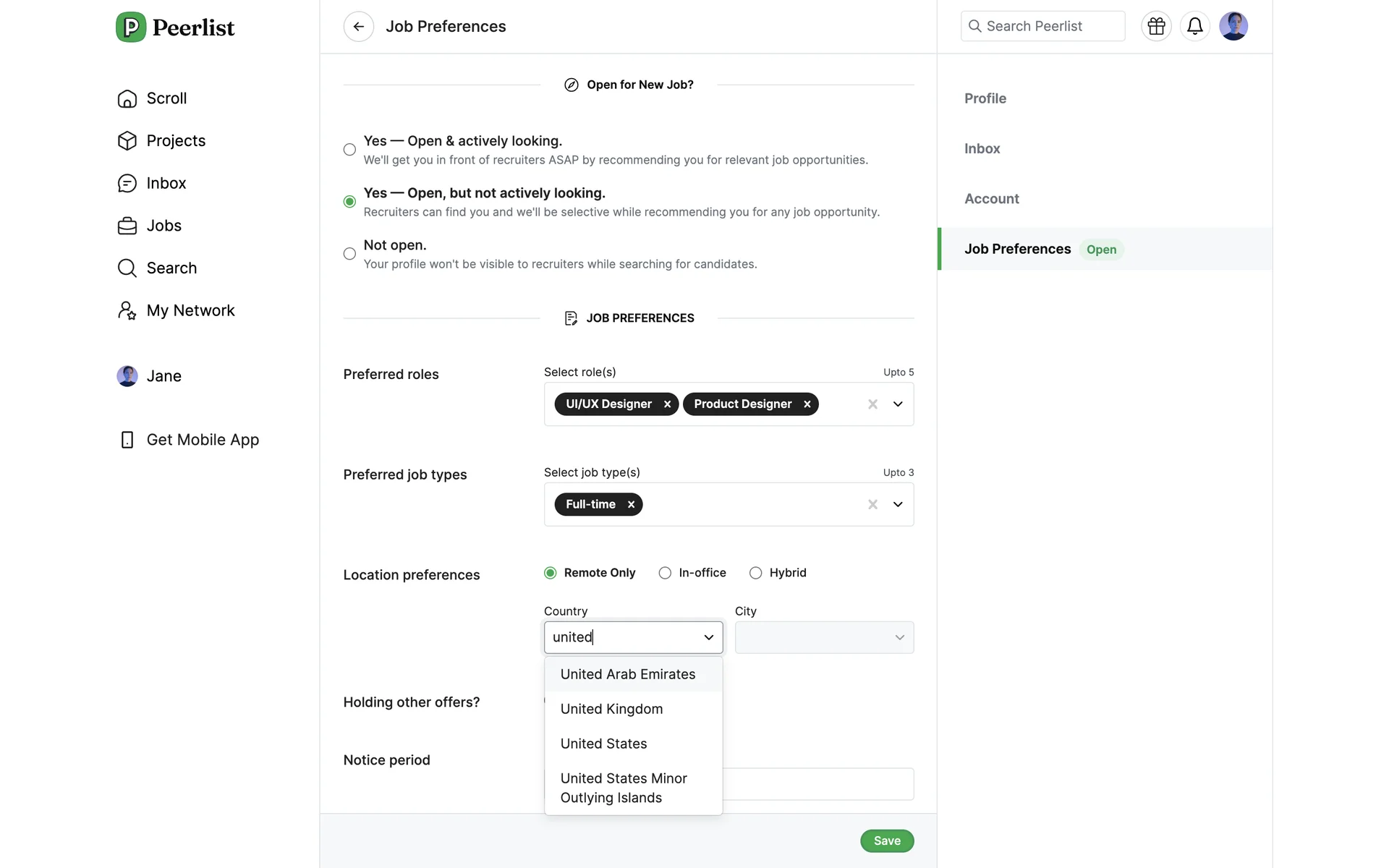Choose the Hybrid location preference
The height and width of the screenshot is (868, 1389).
pyautogui.click(x=755, y=573)
